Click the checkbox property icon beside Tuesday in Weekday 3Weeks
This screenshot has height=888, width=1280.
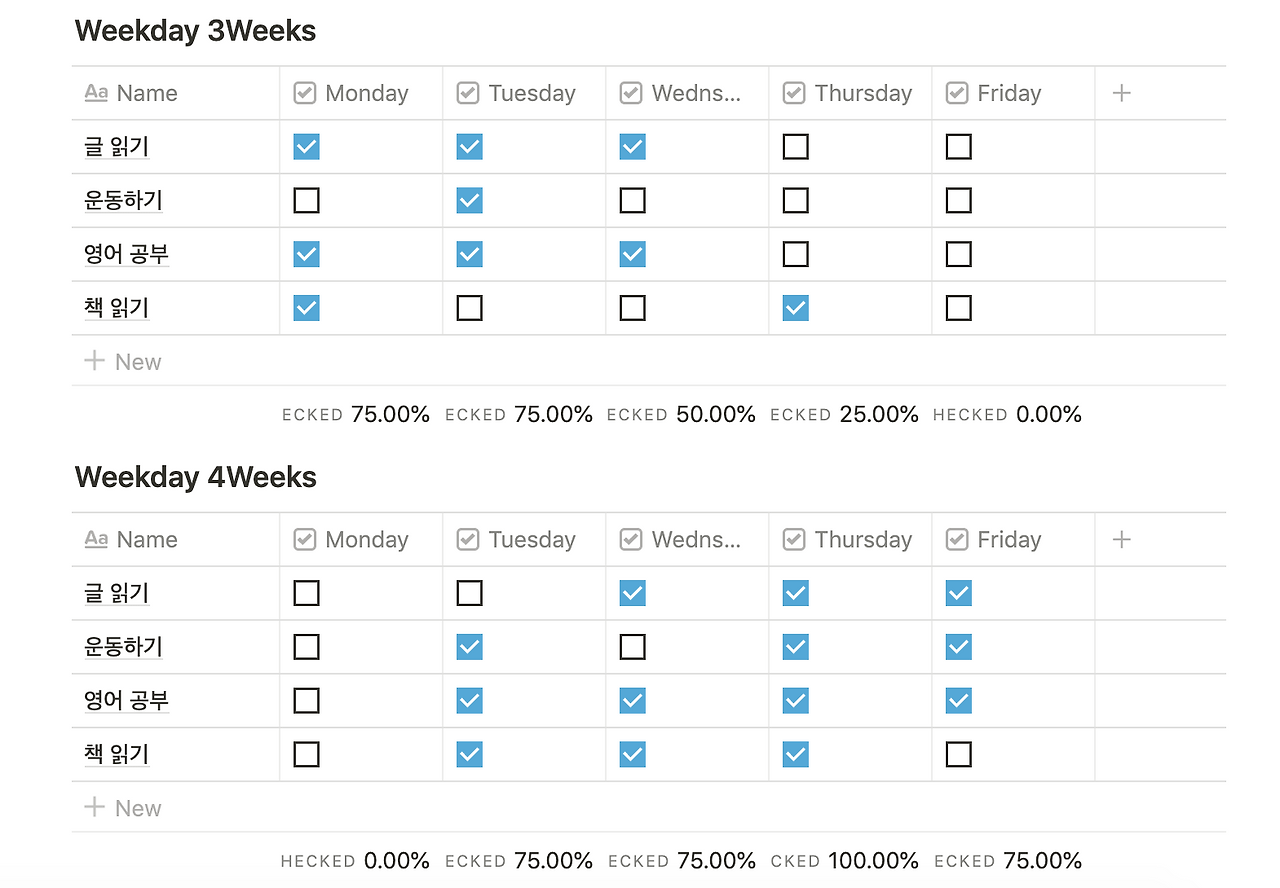468,93
